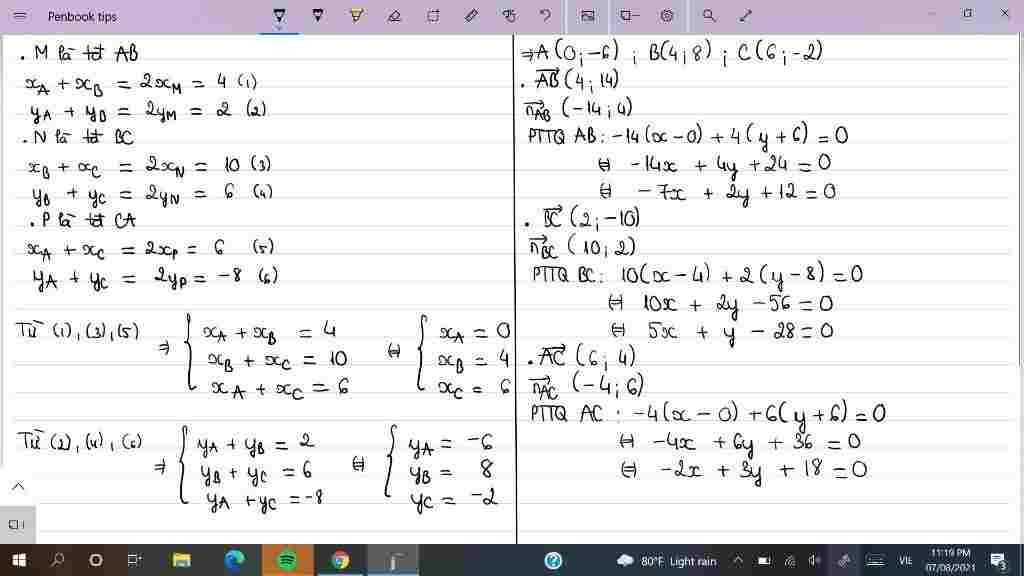
Task: Open search with the magnifier icon
Action: 709,16
